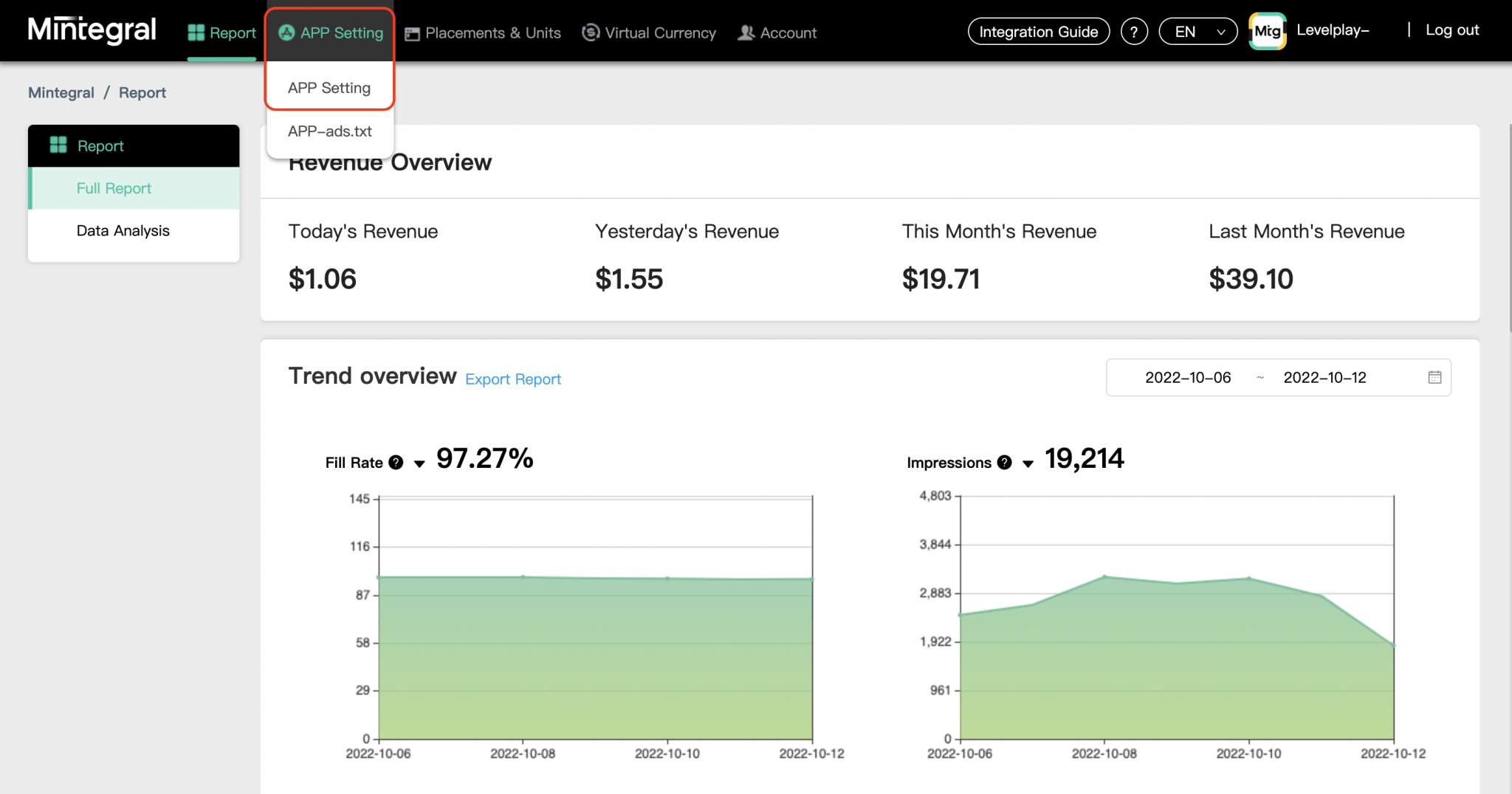Click the Account people icon

point(746,32)
